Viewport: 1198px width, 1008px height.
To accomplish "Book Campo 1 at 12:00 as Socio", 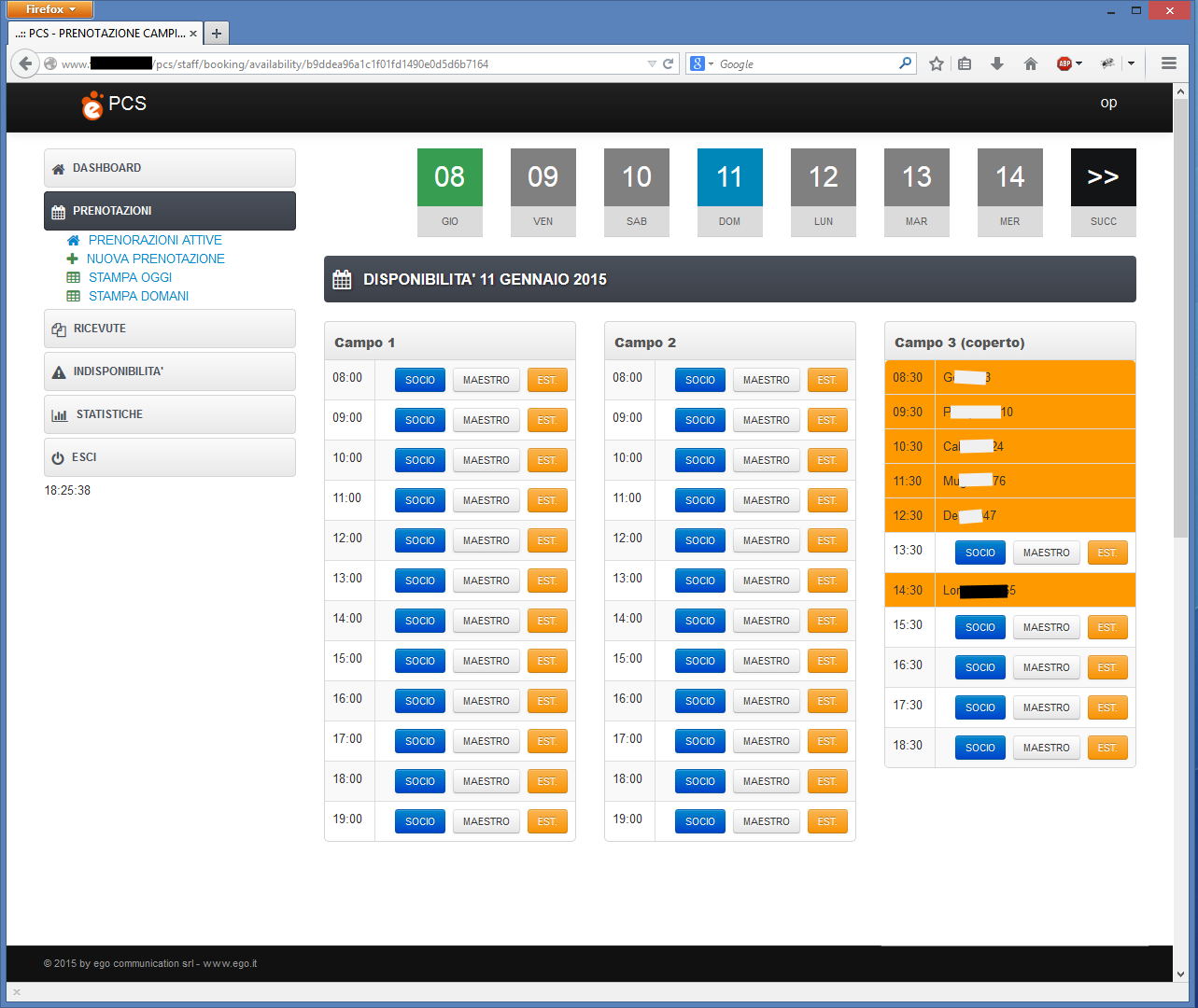I will click(x=420, y=540).
